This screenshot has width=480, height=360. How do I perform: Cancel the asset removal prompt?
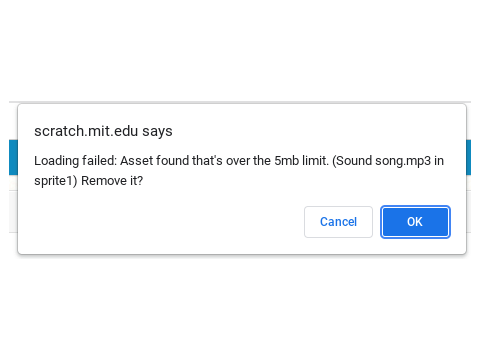(x=338, y=222)
